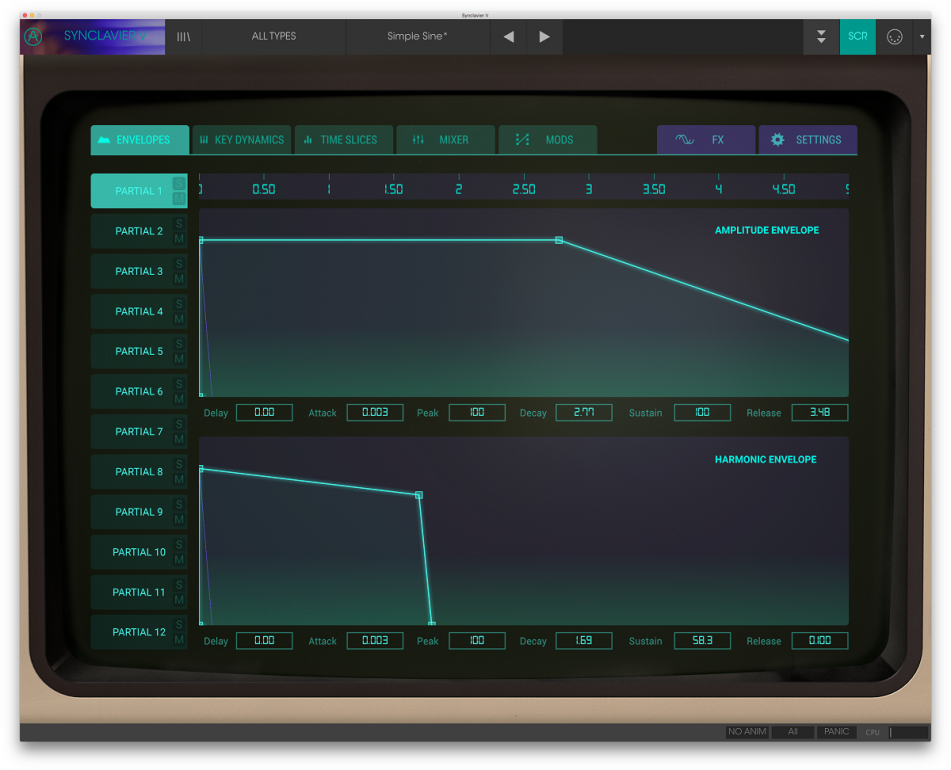This screenshot has height=770, width=951.
Task: Open the preset list via Simple Sine name
Action: click(418, 37)
